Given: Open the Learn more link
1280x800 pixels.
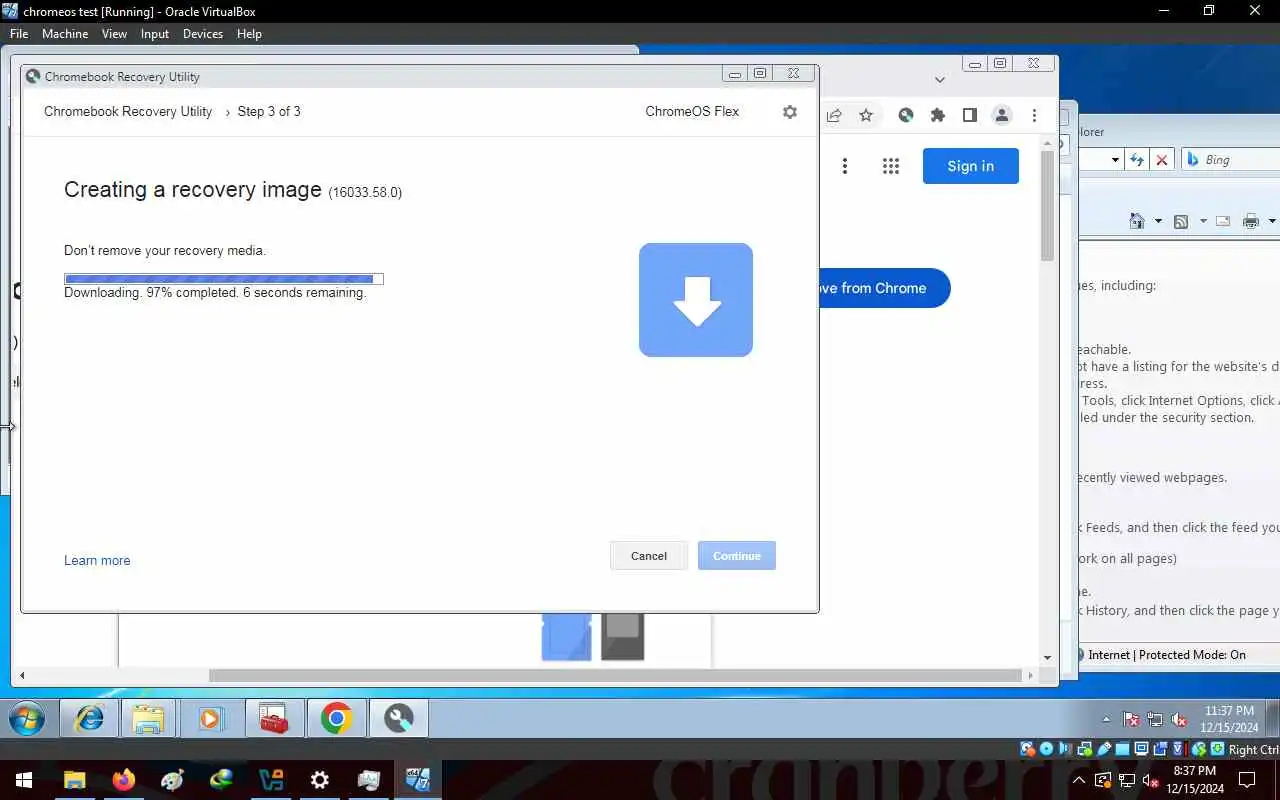Looking at the screenshot, I should click(x=97, y=560).
